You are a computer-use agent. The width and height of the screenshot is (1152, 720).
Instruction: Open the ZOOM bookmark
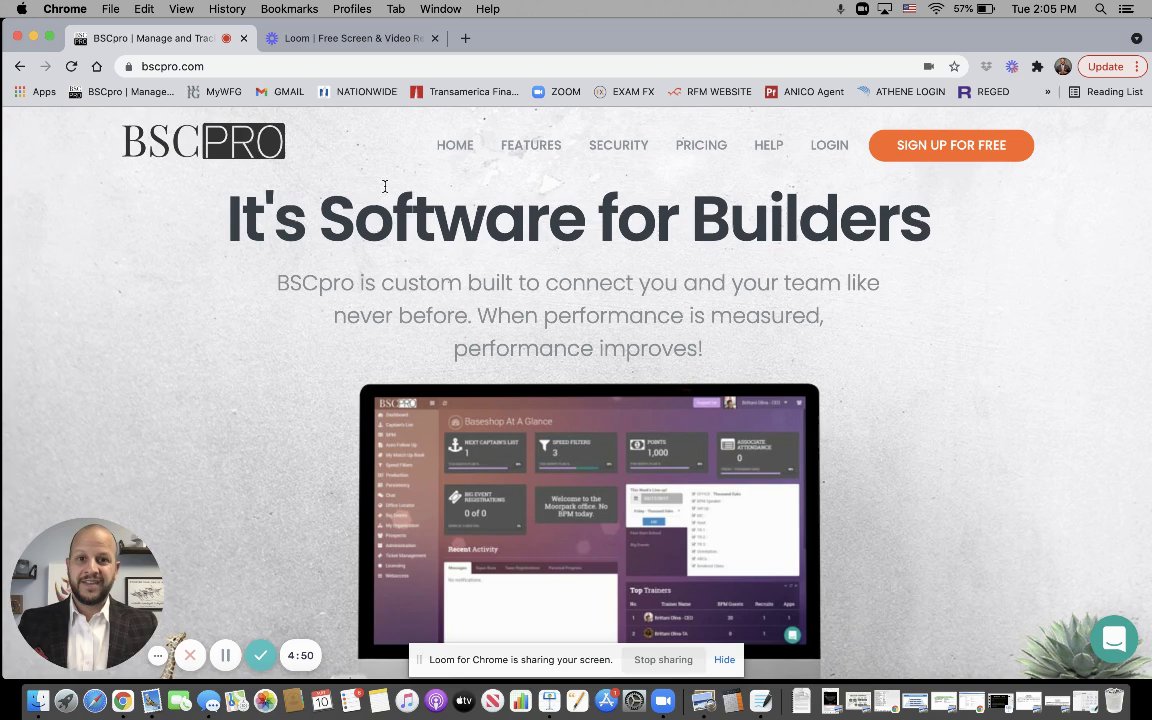click(x=556, y=92)
